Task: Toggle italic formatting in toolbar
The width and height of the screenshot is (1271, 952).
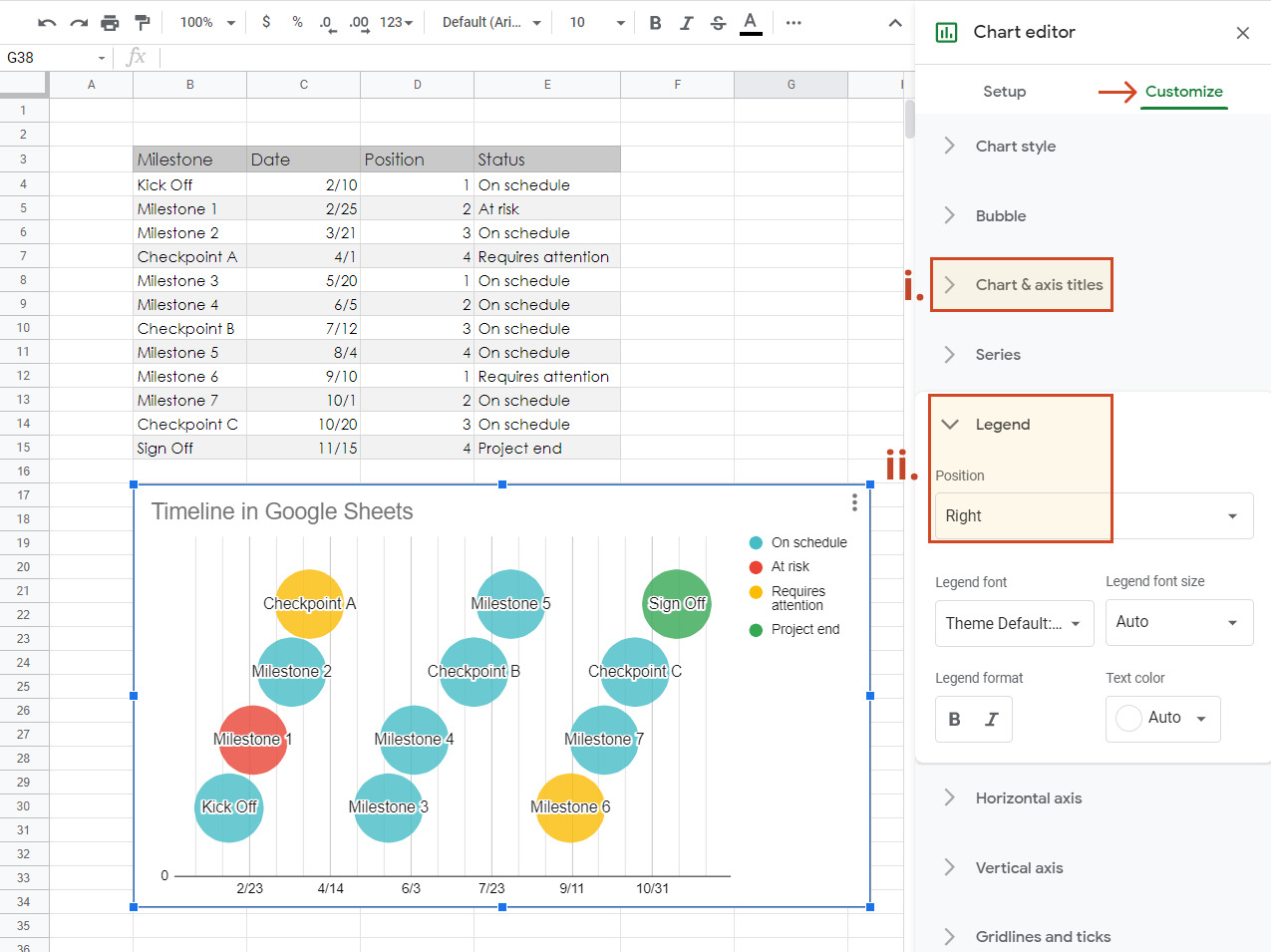Action: (x=687, y=22)
